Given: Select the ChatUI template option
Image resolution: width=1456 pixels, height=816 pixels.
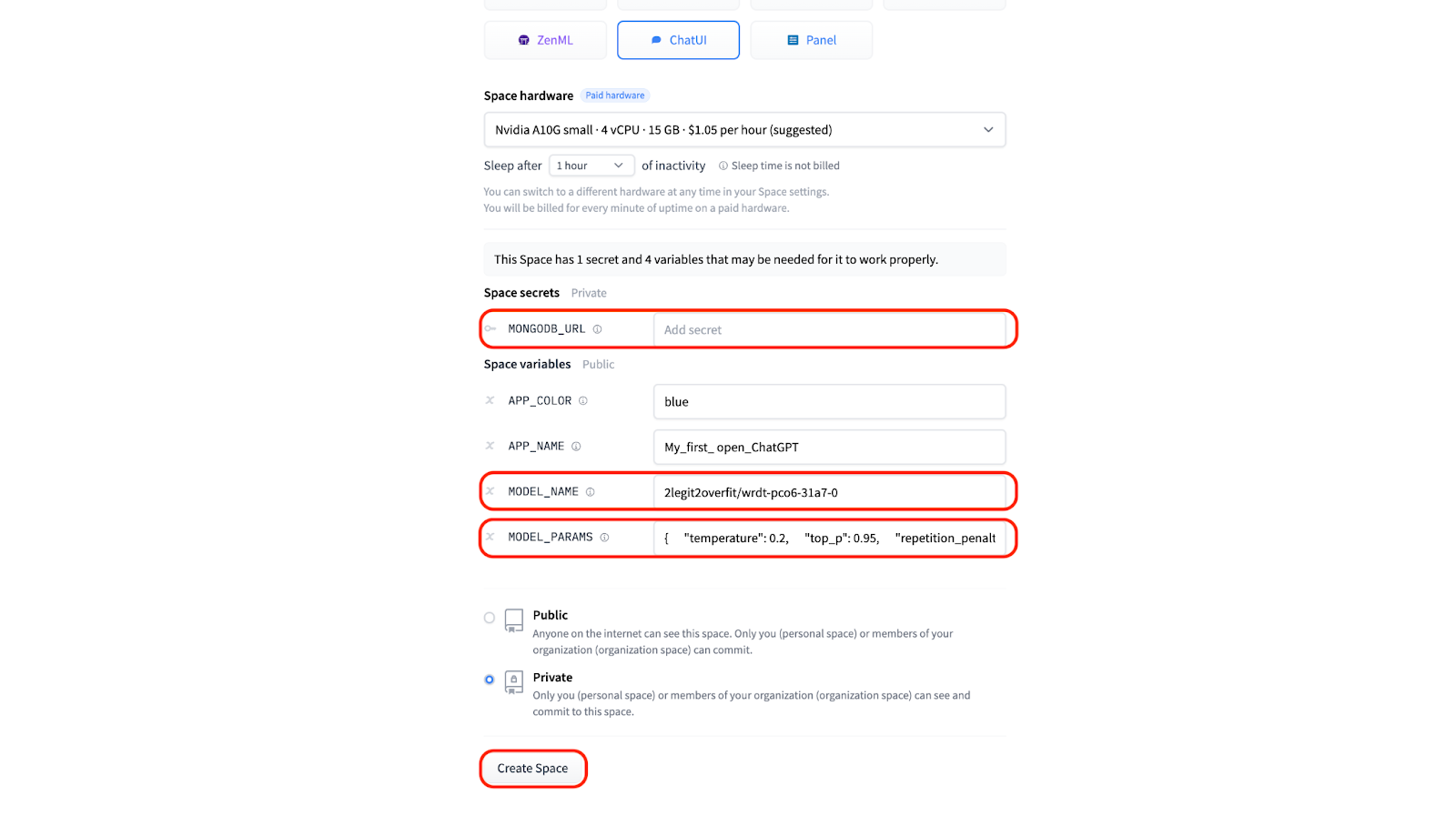Looking at the screenshot, I should click(678, 40).
